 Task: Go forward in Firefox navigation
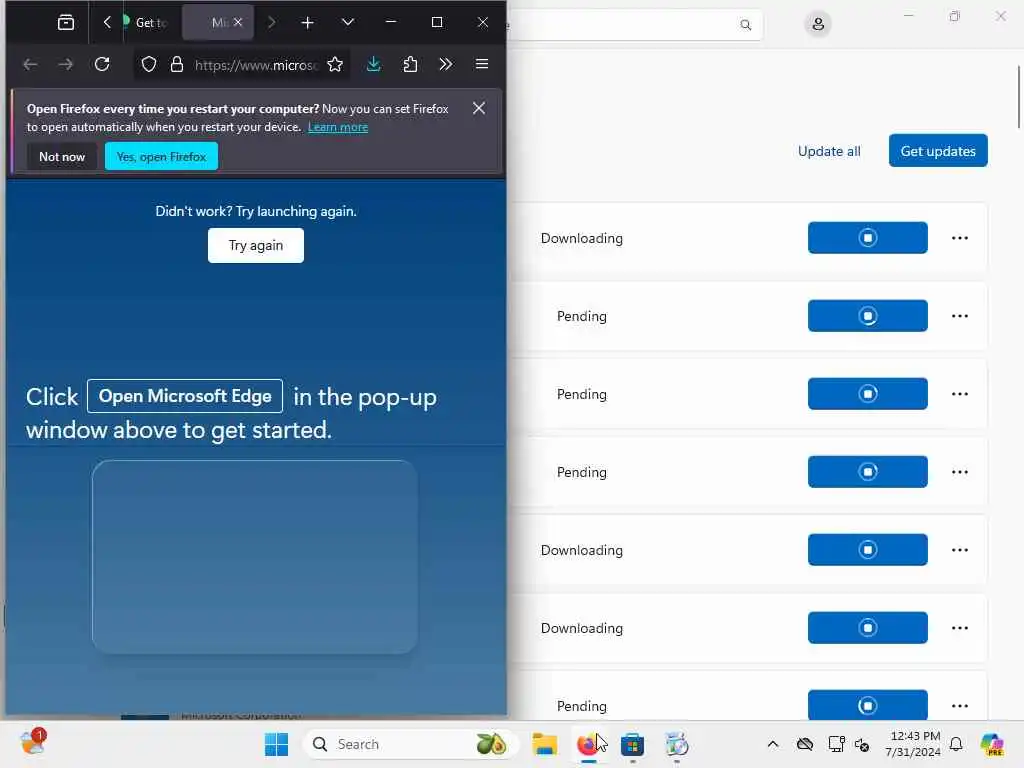click(65, 64)
